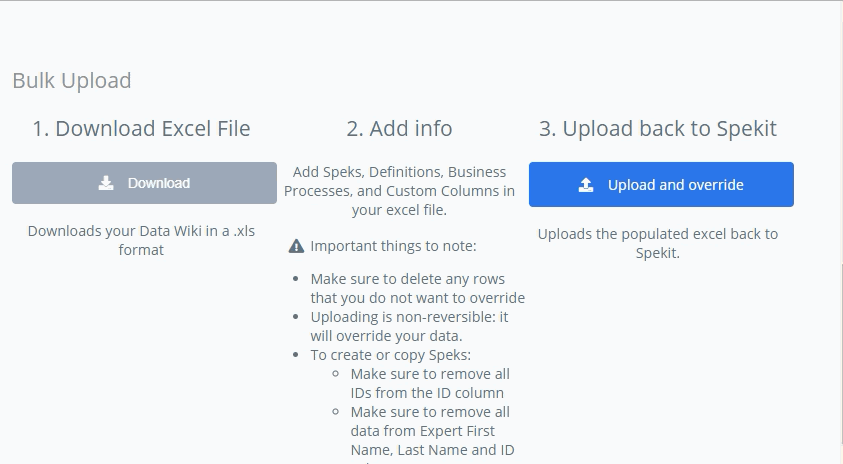Click the Download button

(x=144, y=183)
